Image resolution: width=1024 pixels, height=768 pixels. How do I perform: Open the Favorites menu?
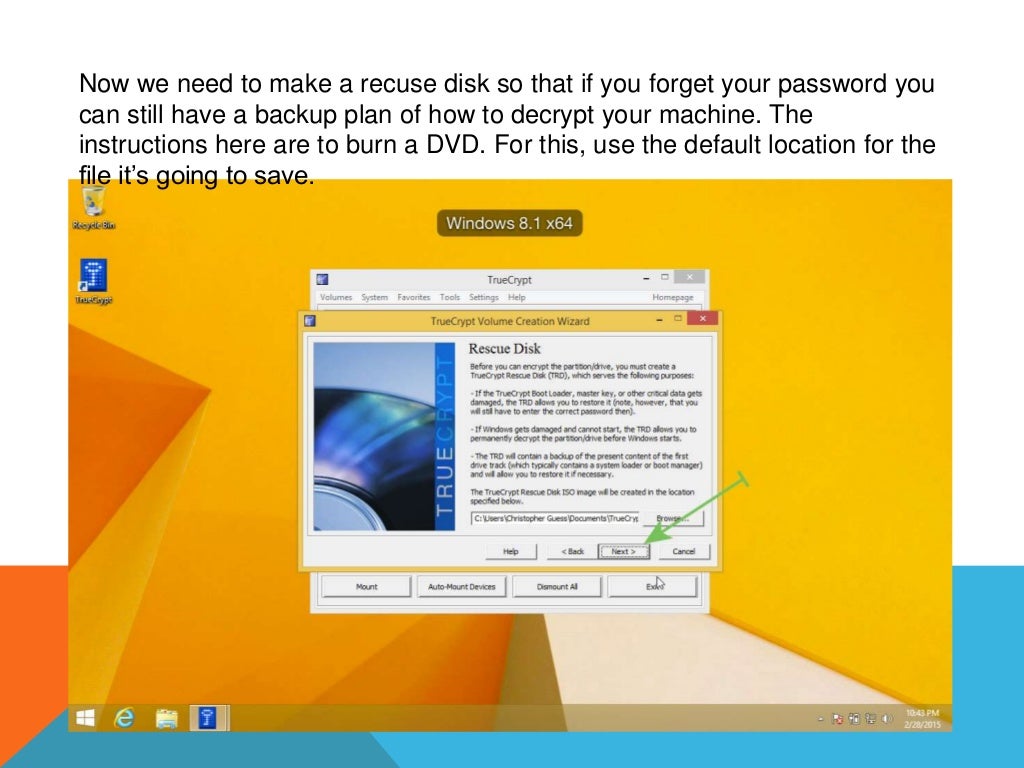(414, 297)
